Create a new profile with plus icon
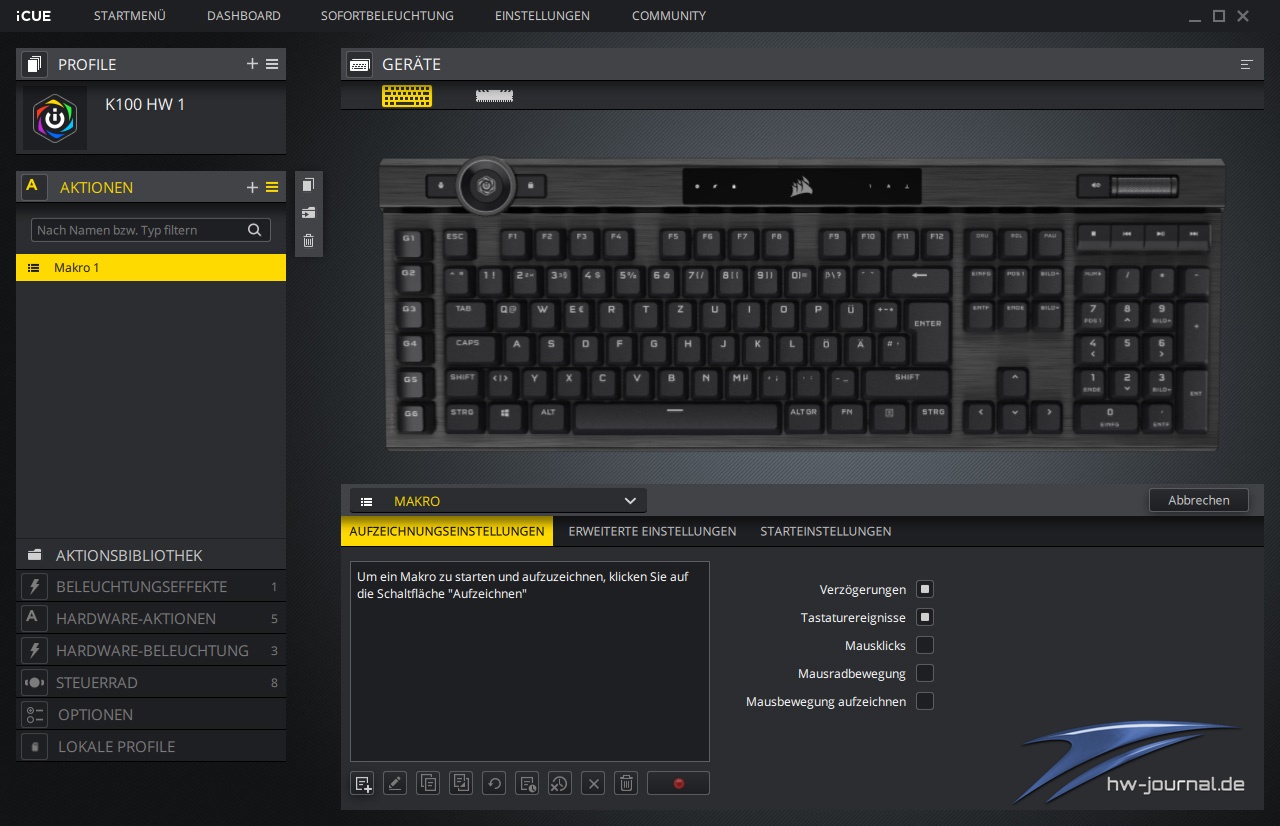1280x826 pixels. tap(252, 64)
